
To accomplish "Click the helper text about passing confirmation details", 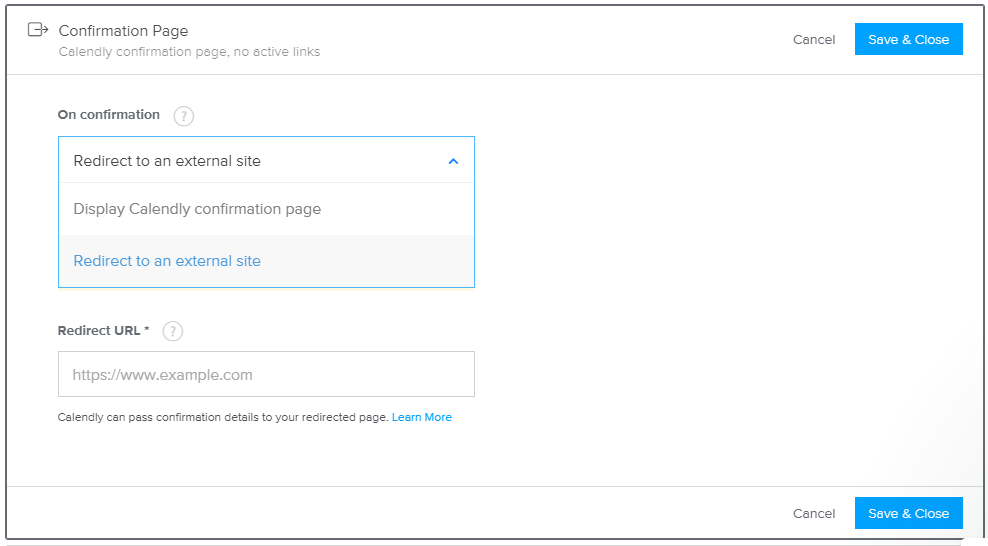I will pos(222,417).
